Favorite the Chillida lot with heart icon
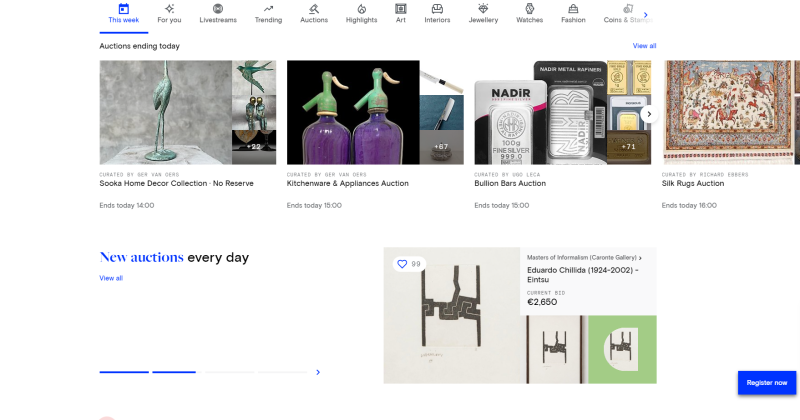The width and height of the screenshot is (800, 420). click(x=402, y=264)
